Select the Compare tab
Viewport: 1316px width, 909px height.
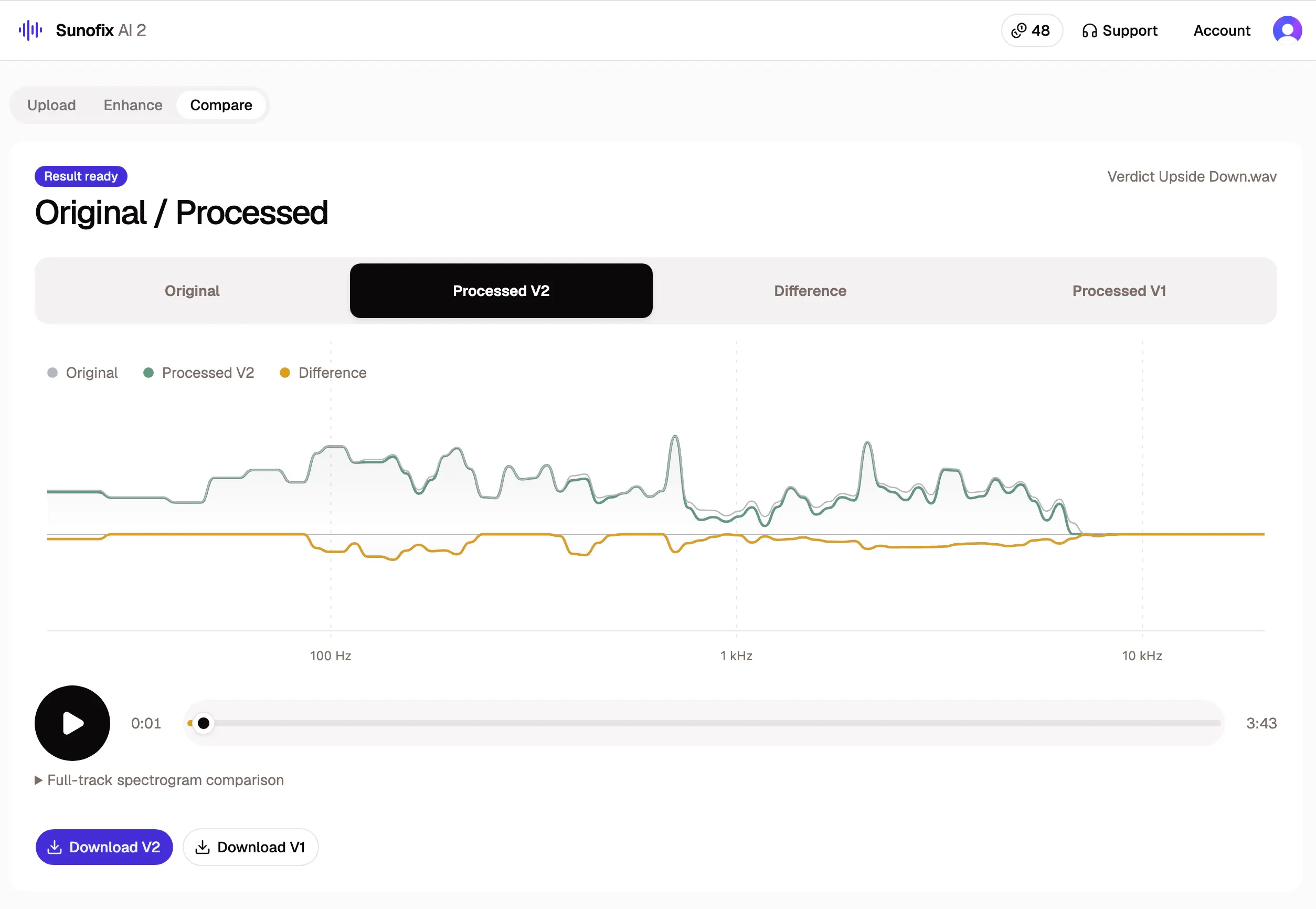(x=221, y=105)
